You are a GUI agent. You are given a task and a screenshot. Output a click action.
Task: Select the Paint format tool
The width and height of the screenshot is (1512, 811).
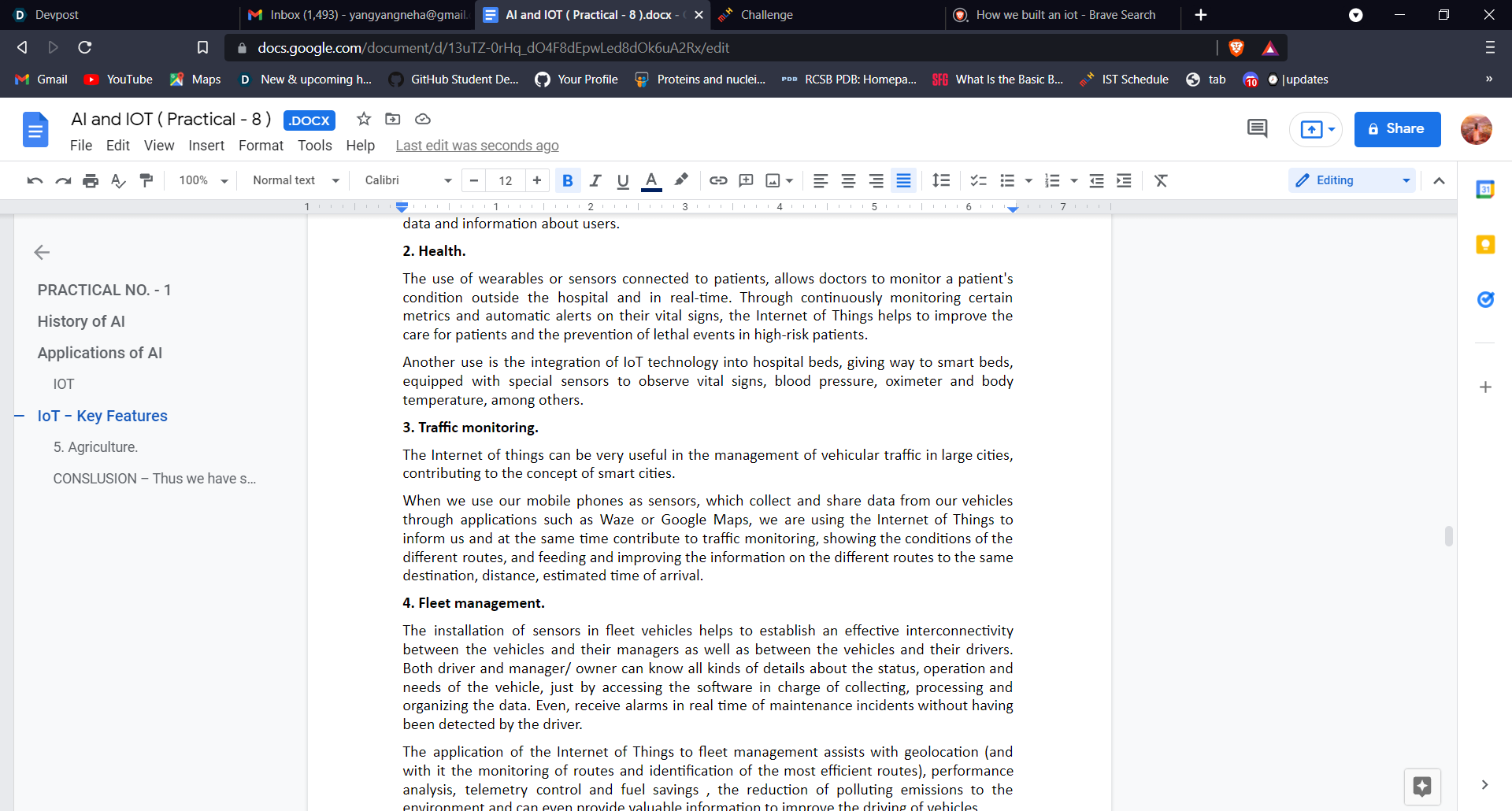146,180
